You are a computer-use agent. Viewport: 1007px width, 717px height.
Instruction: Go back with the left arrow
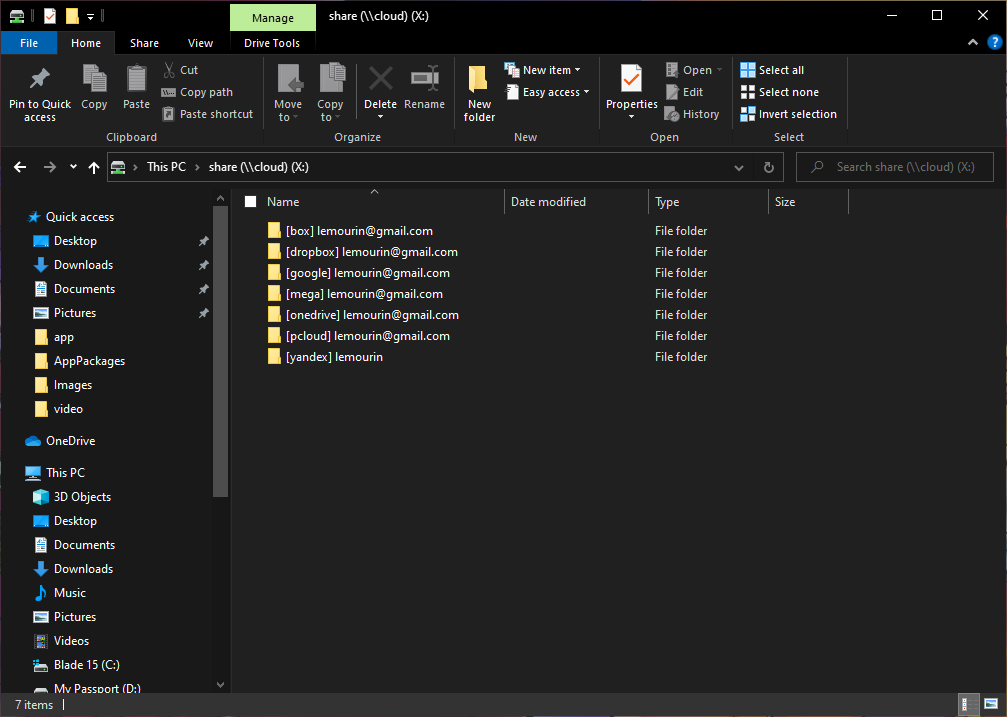point(20,167)
